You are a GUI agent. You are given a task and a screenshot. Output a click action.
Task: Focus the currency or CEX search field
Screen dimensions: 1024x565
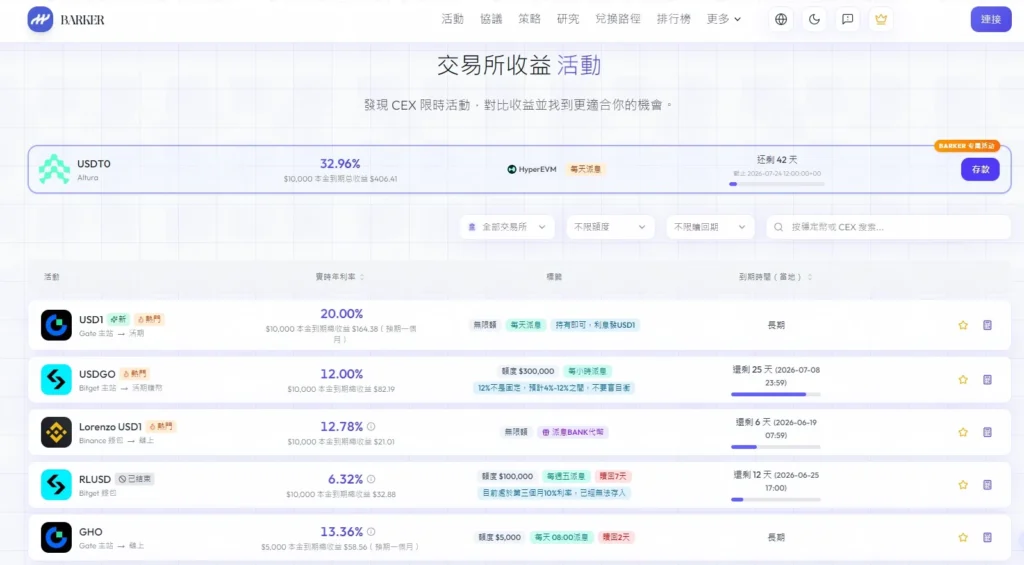click(888, 227)
